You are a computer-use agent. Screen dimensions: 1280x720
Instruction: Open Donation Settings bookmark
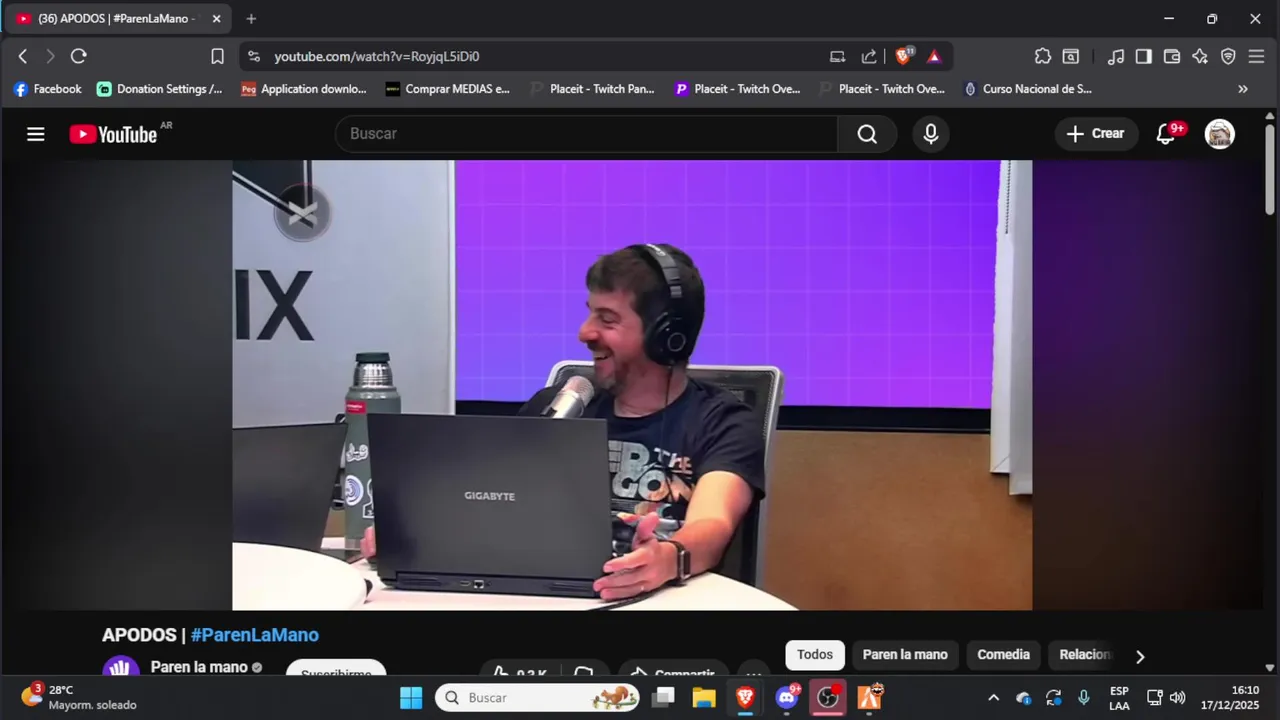click(x=160, y=89)
